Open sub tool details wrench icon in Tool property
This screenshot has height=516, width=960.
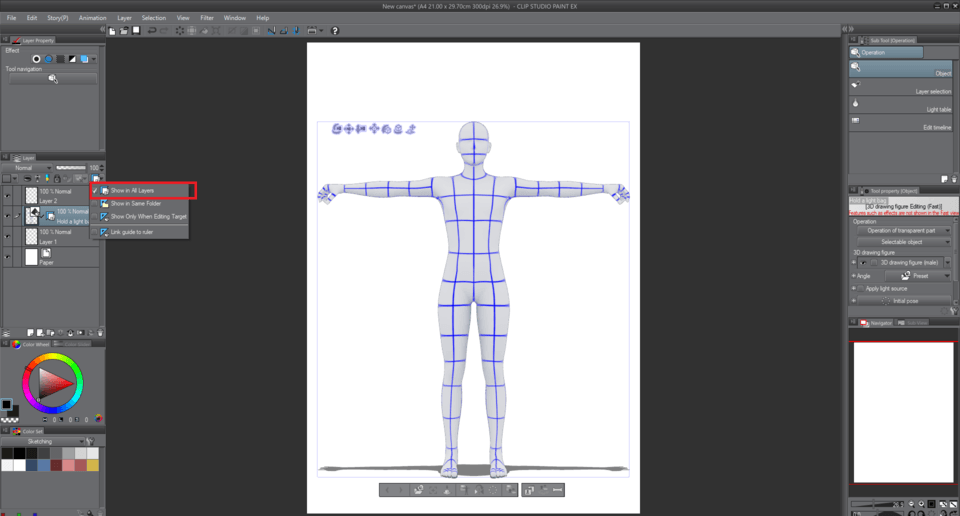click(954, 312)
